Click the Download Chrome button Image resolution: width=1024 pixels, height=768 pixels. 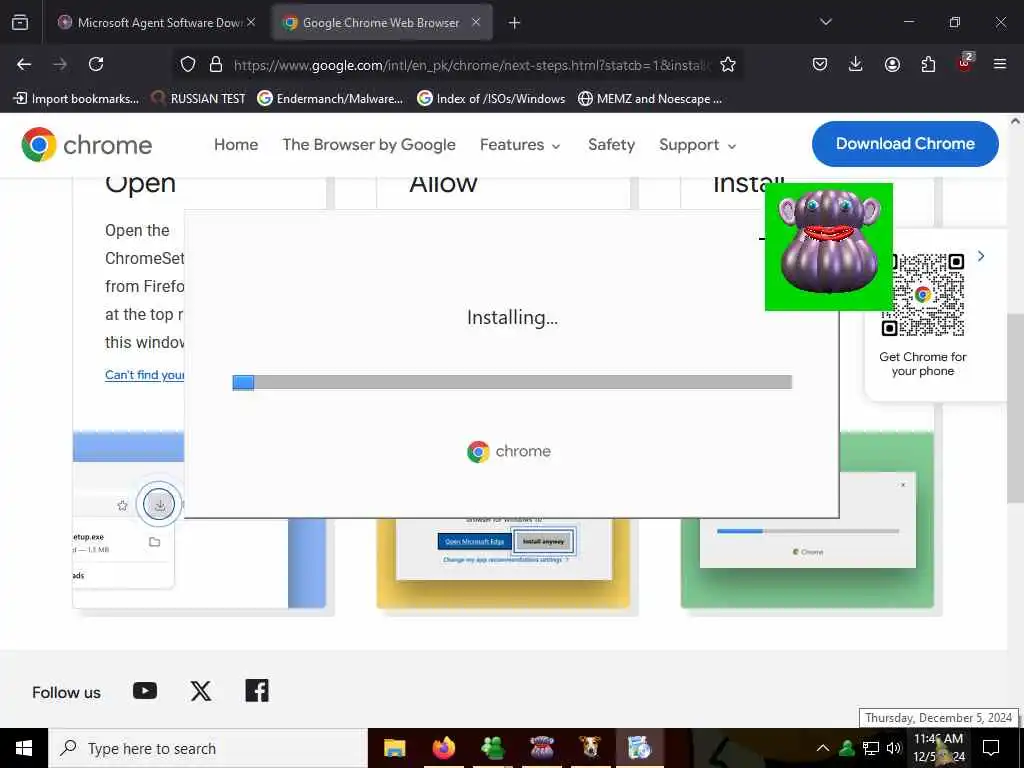coord(905,144)
